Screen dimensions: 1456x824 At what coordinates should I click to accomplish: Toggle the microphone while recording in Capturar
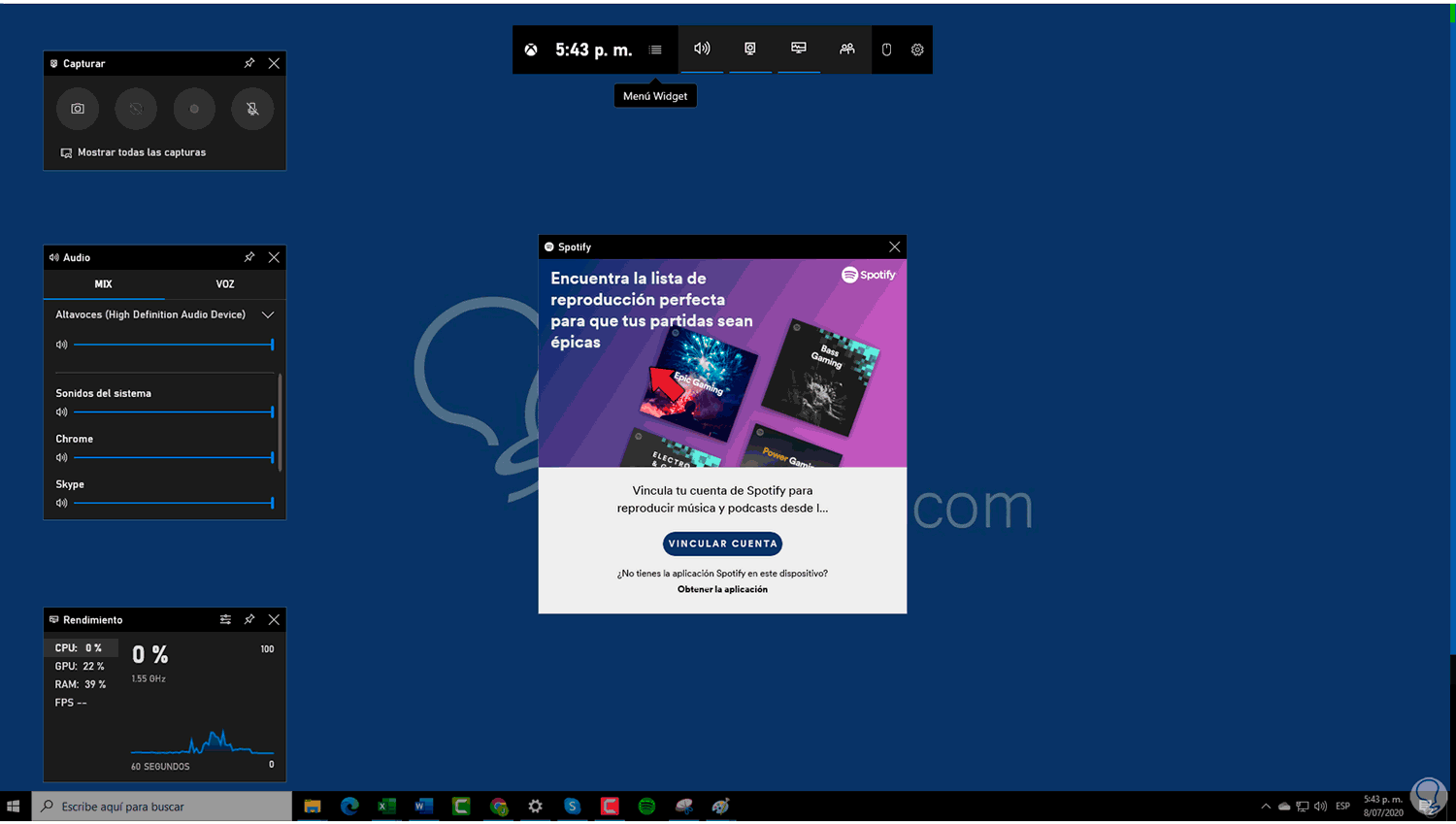click(x=252, y=109)
